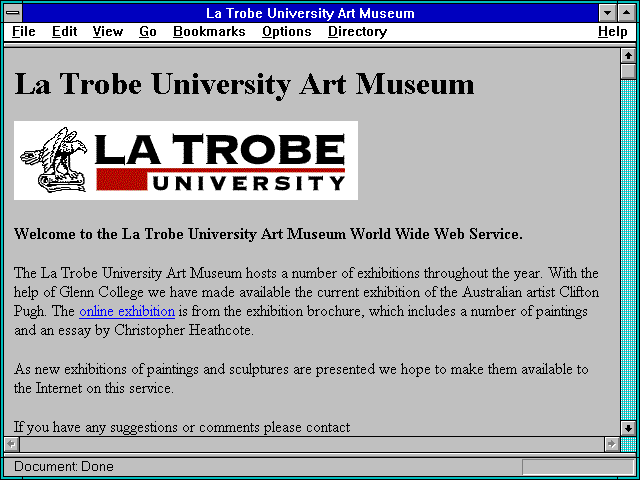Click the 'Document: Done' status text
640x480 pixels.
pyautogui.click(x=64, y=467)
